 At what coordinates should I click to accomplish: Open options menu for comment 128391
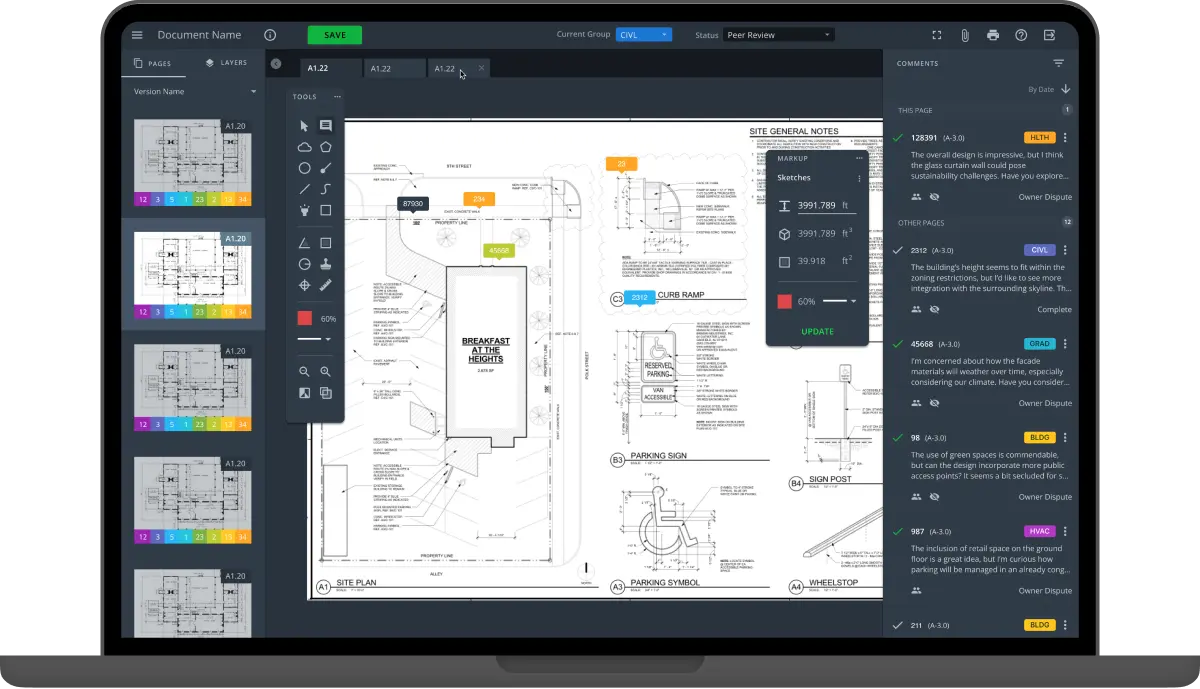[x=1065, y=138]
